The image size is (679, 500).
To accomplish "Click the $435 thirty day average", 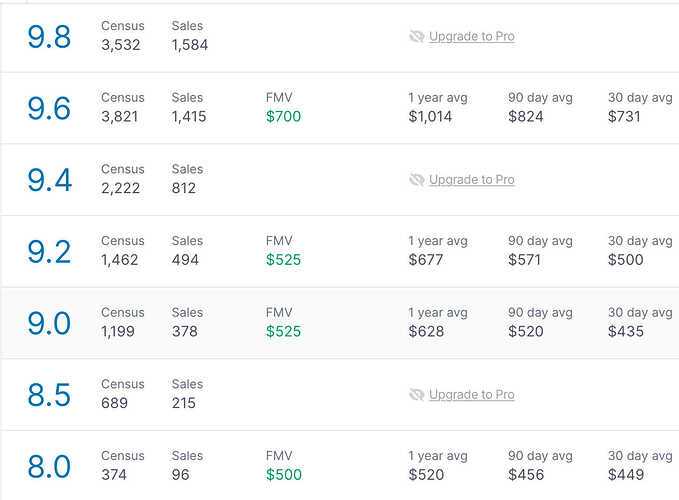I will (x=626, y=332).
